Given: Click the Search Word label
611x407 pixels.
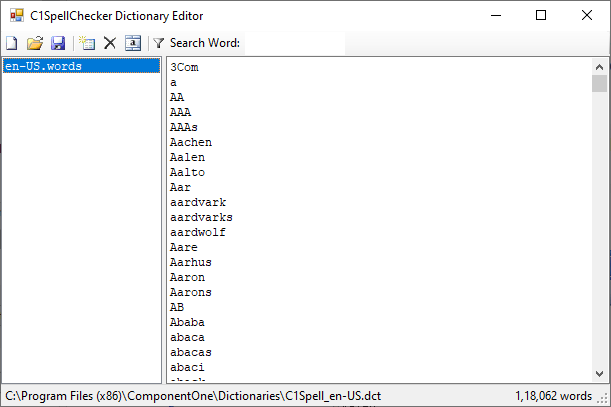Looking at the screenshot, I should [205, 43].
